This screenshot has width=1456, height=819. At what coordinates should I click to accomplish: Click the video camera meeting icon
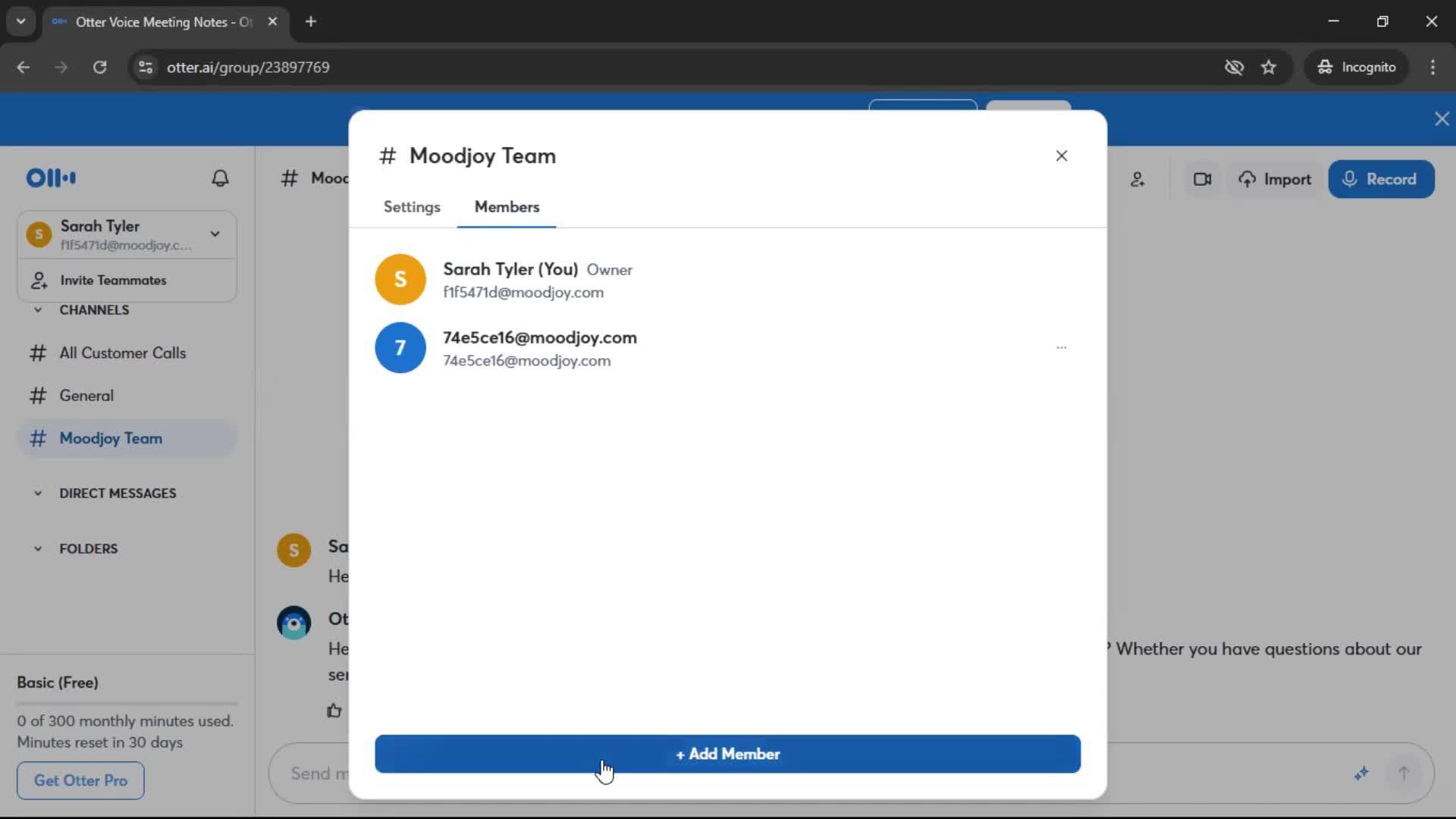pyautogui.click(x=1202, y=180)
